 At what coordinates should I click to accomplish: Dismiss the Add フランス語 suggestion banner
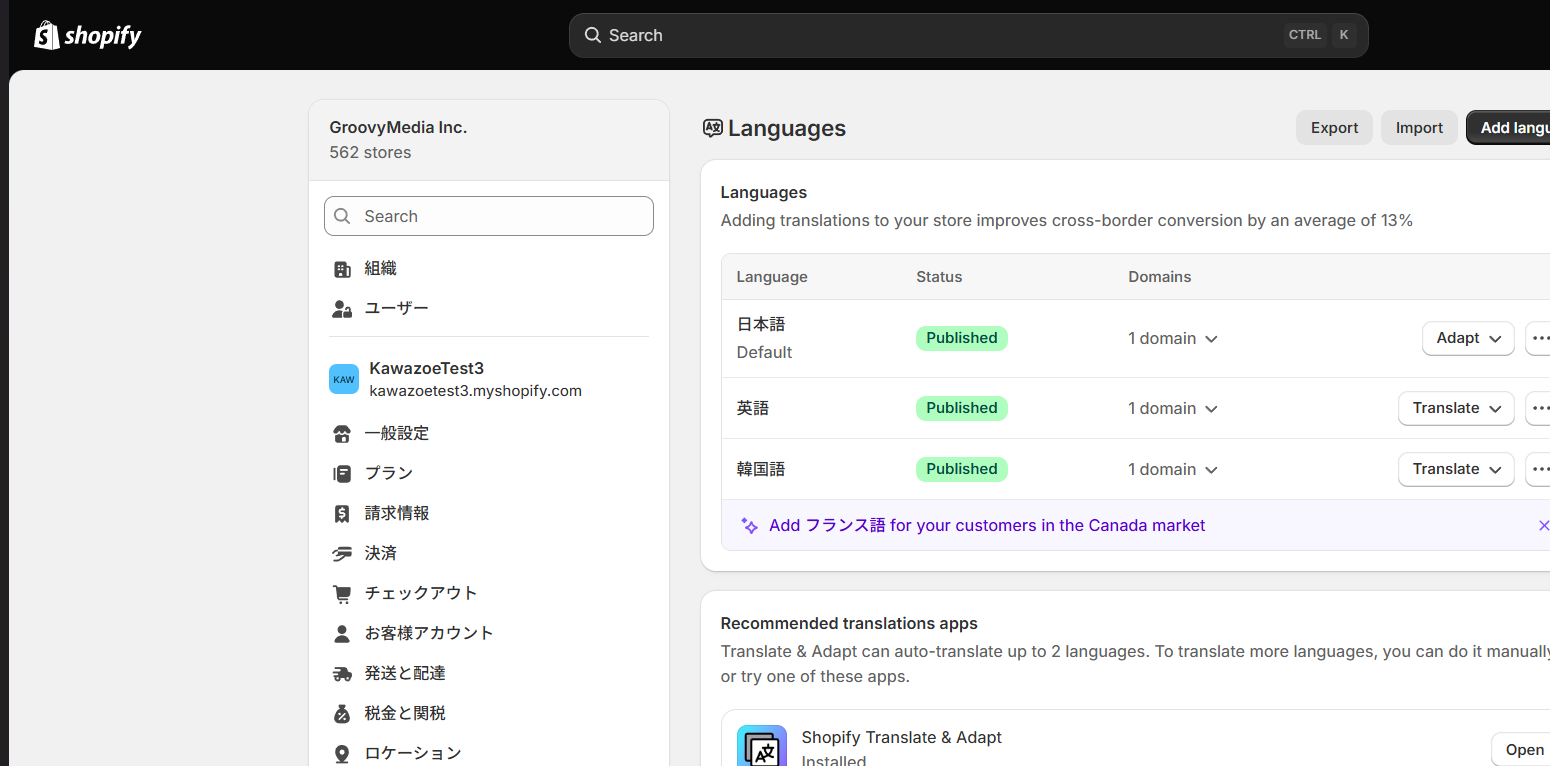click(1543, 526)
